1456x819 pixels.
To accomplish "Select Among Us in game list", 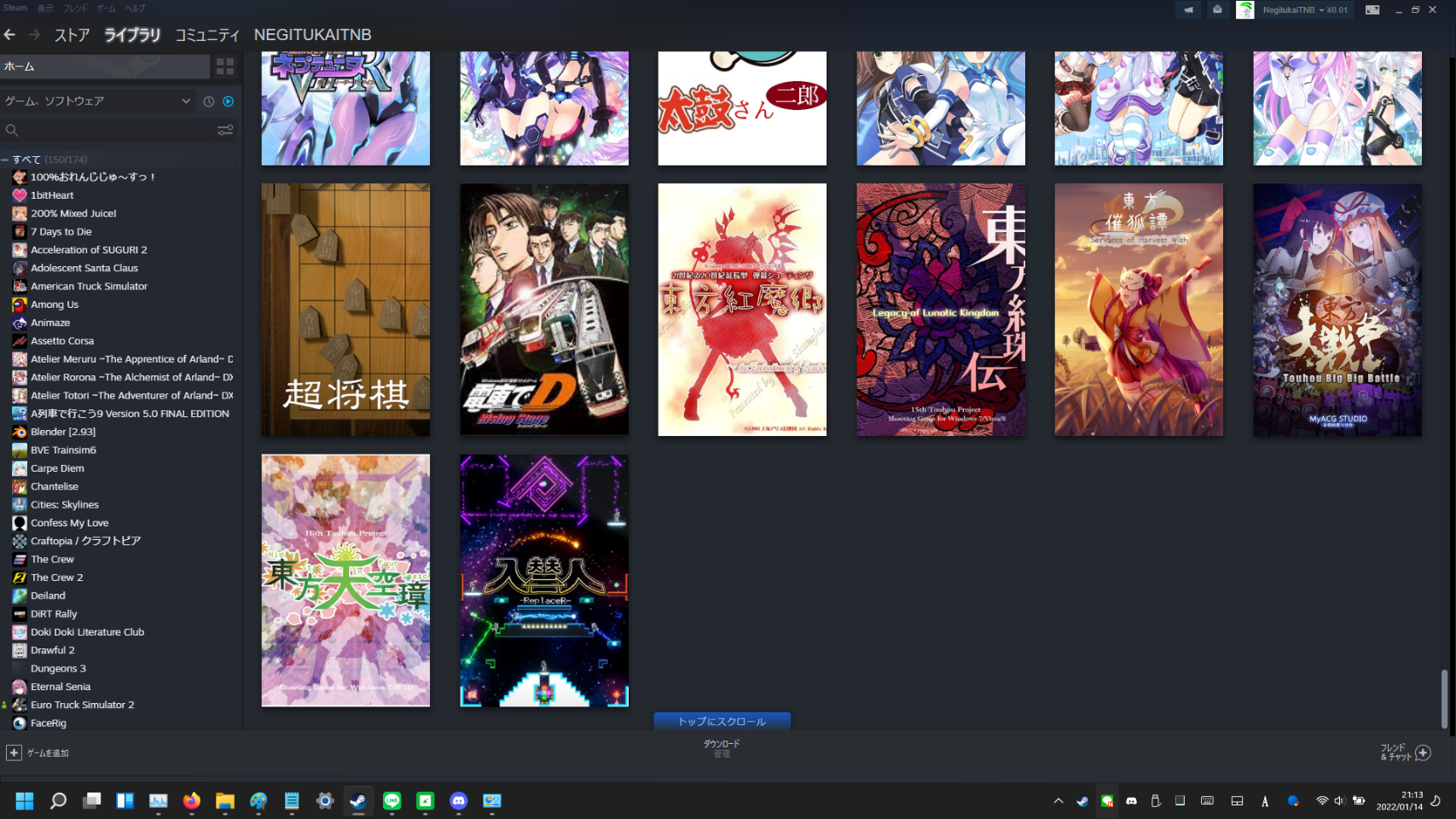I will [55, 305].
